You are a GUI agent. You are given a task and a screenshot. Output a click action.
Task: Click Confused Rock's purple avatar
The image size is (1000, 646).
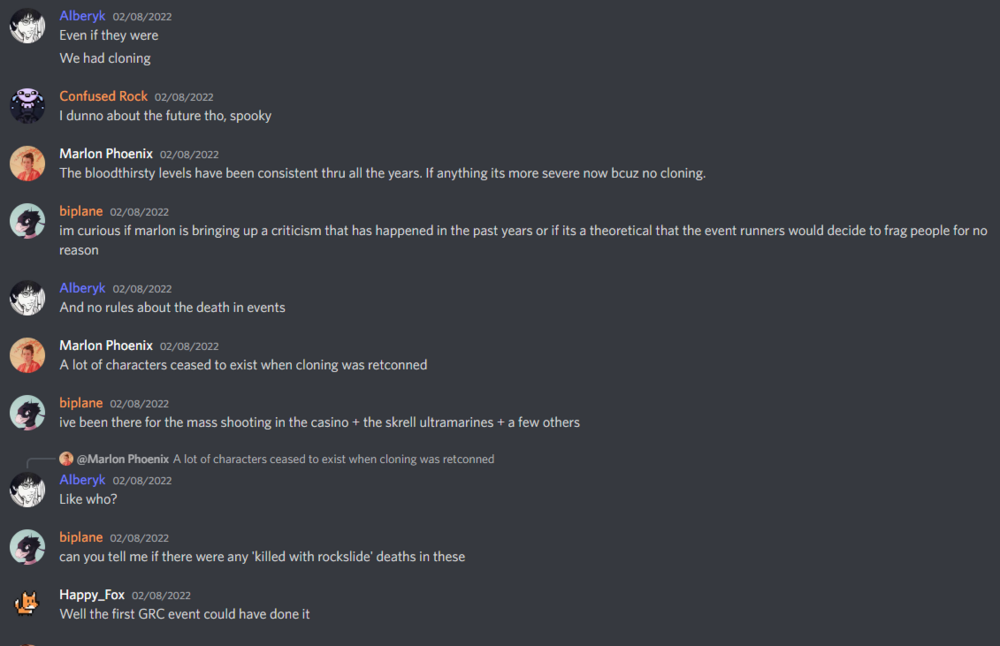pyautogui.click(x=27, y=105)
